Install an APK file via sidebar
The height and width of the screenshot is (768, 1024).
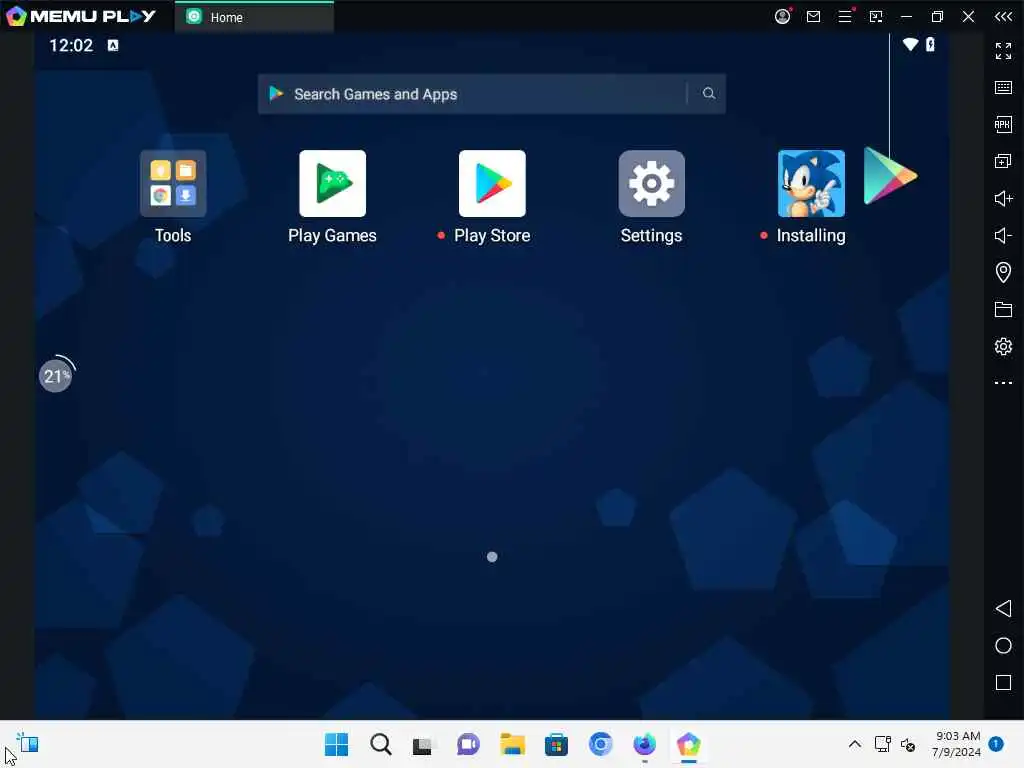point(1003,124)
